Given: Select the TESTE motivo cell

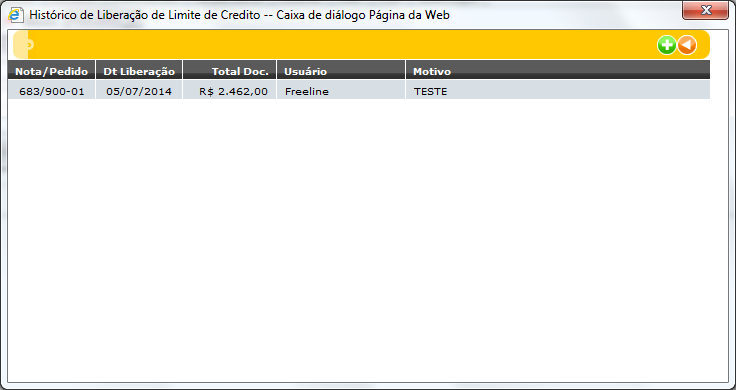Looking at the screenshot, I should (558, 90).
